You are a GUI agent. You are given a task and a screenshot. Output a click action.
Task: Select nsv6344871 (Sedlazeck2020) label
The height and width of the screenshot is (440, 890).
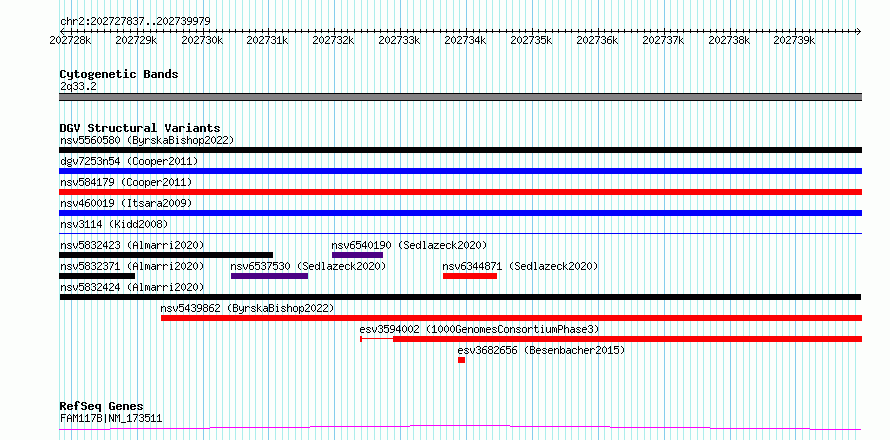coord(520,266)
